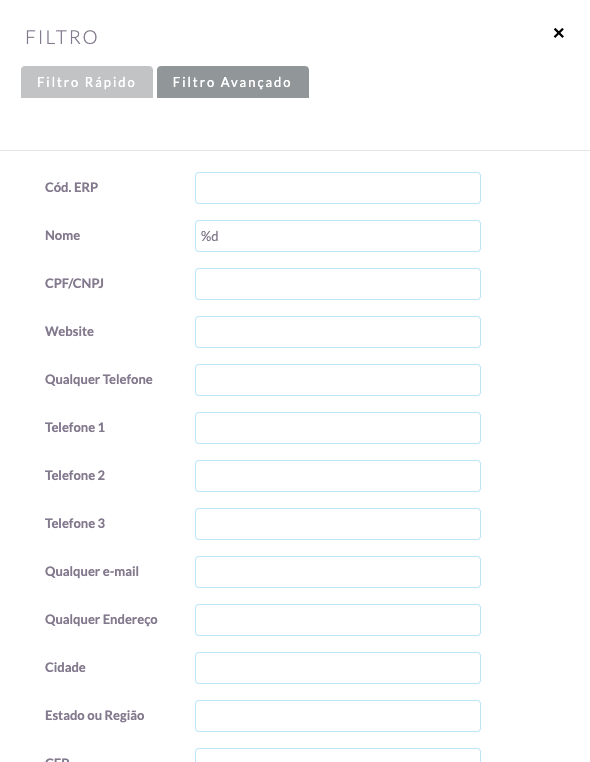Click the Estado ou Região label
Screen dimensions: 590x762
(95, 715)
